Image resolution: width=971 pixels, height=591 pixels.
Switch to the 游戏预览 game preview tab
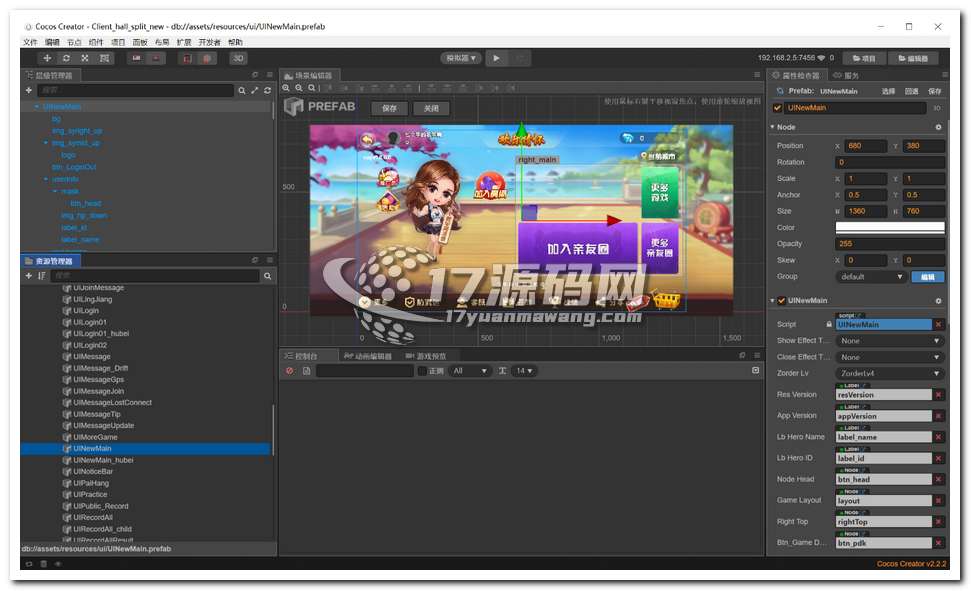coord(425,356)
